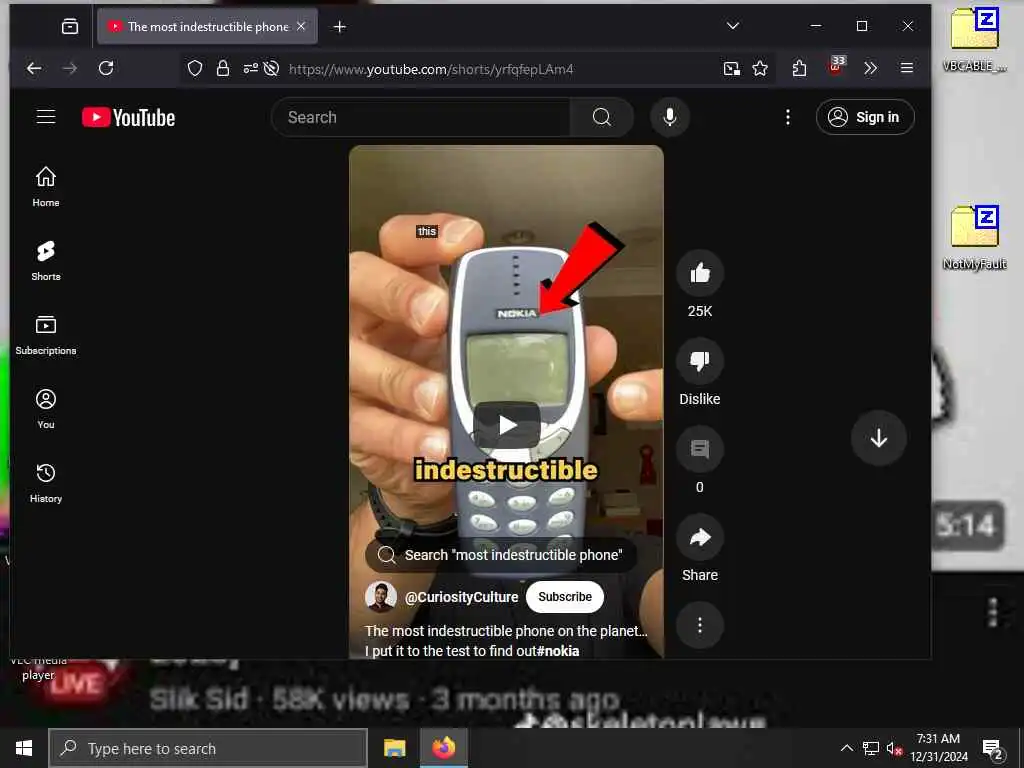The image size is (1024, 768).
Task: List all tabs dropdown arrow
Action: point(733,26)
